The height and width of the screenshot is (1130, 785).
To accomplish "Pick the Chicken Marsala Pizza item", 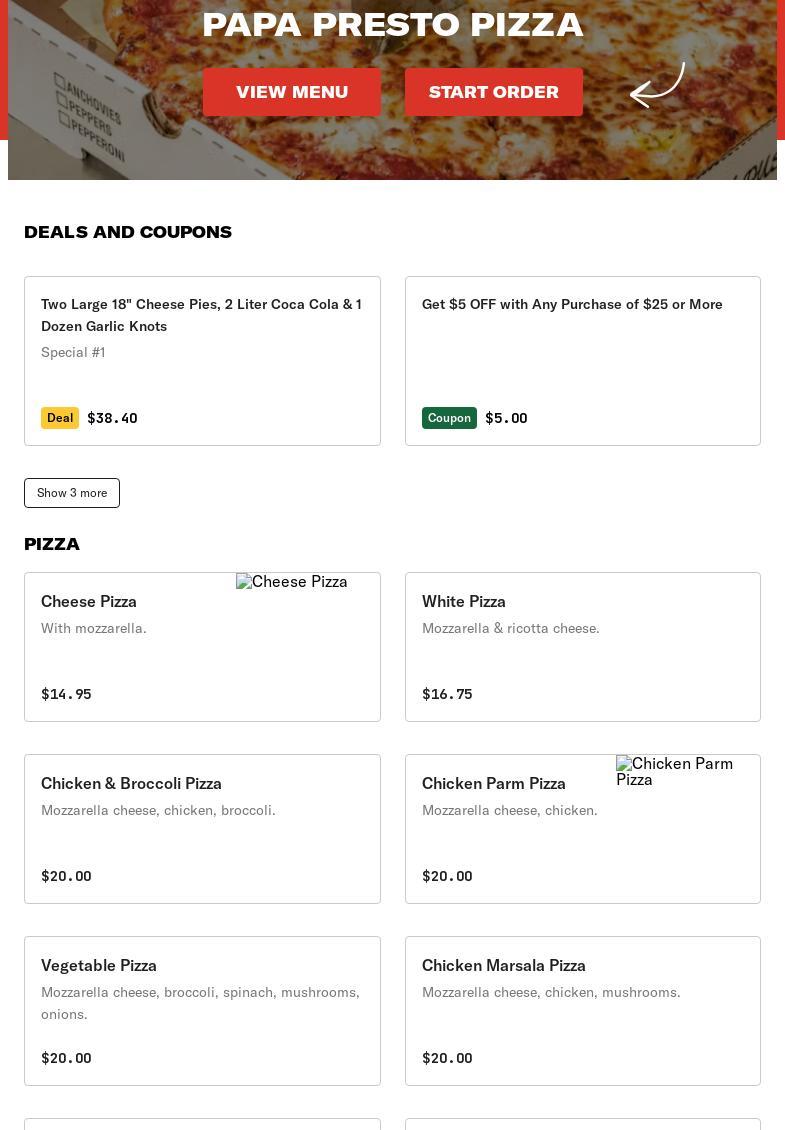I will (504, 965).
